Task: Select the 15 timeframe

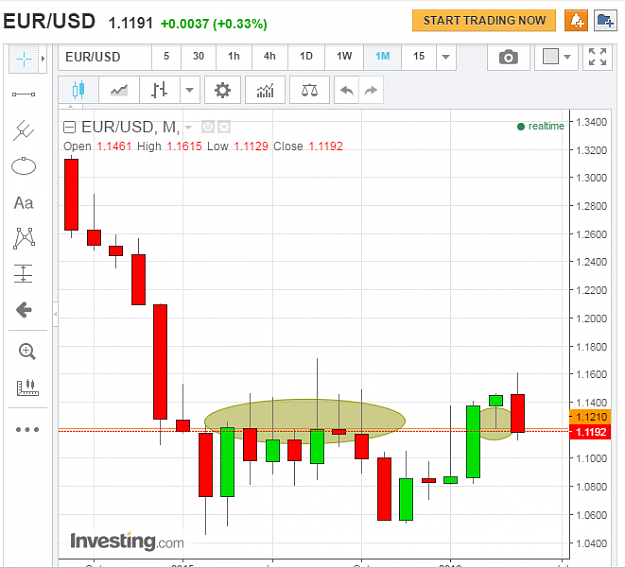Action: point(419,56)
